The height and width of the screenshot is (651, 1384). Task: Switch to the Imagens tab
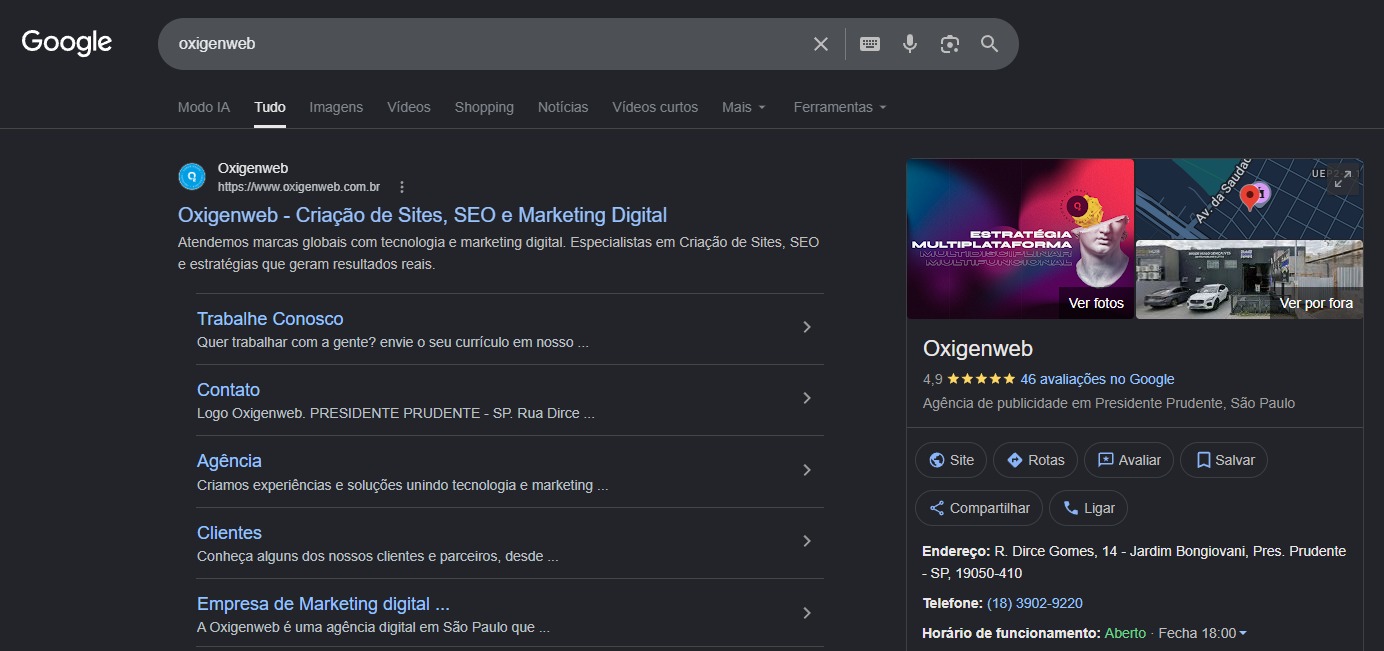tap(336, 107)
